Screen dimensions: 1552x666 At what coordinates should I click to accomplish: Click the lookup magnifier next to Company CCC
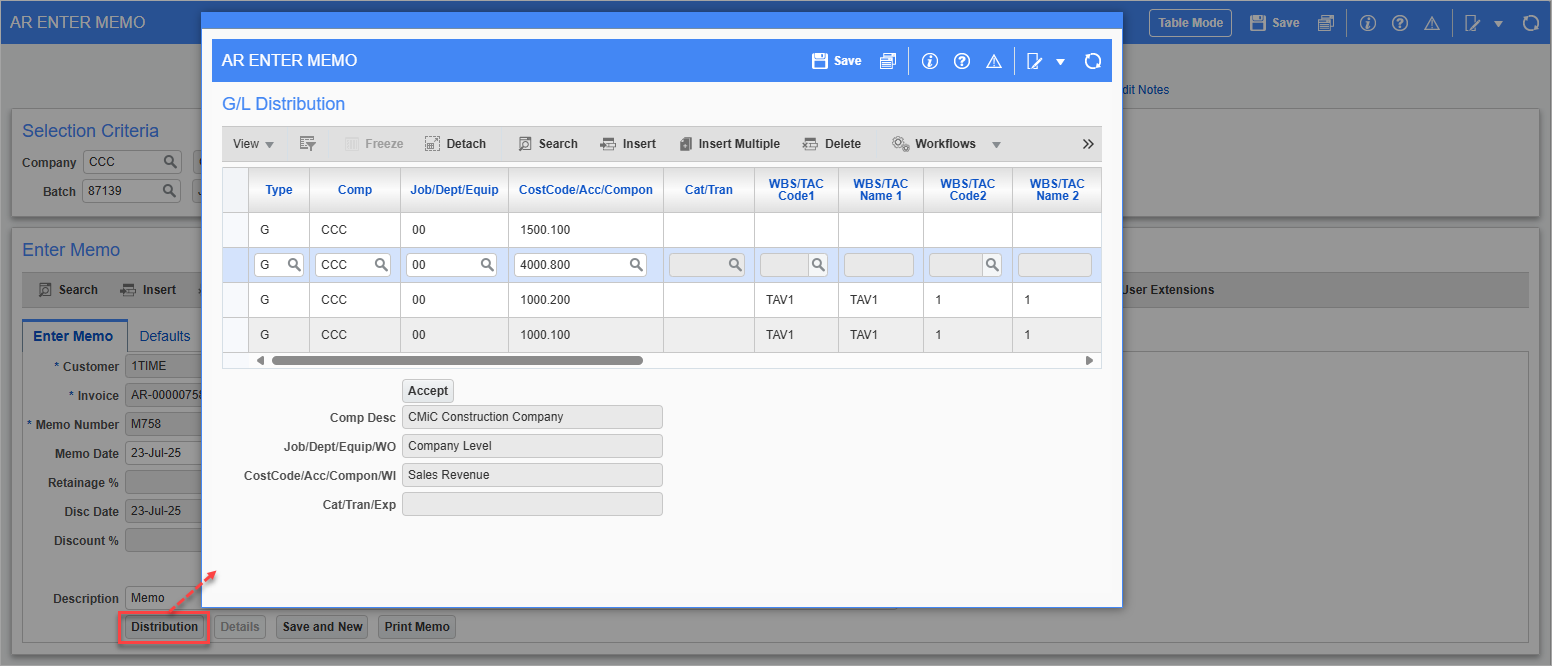click(170, 162)
